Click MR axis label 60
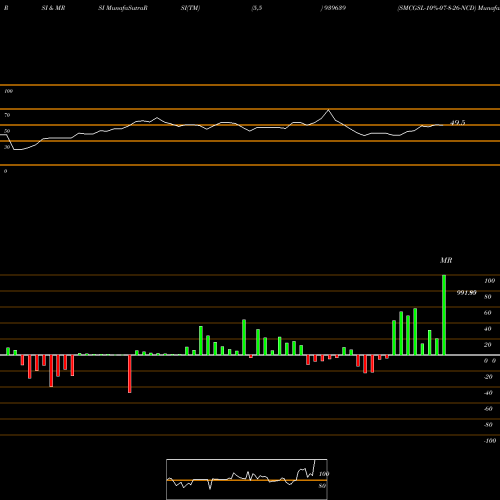The image size is (500, 500). tap(488, 313)
